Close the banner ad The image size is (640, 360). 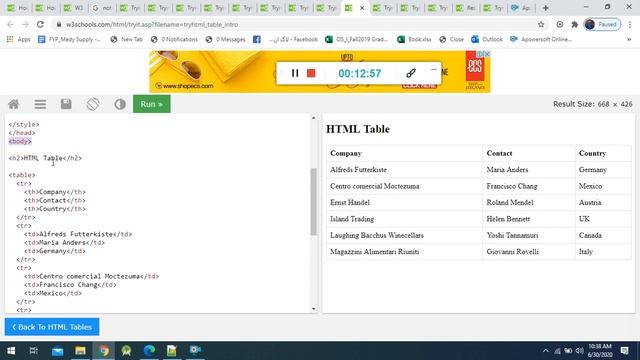487,54
